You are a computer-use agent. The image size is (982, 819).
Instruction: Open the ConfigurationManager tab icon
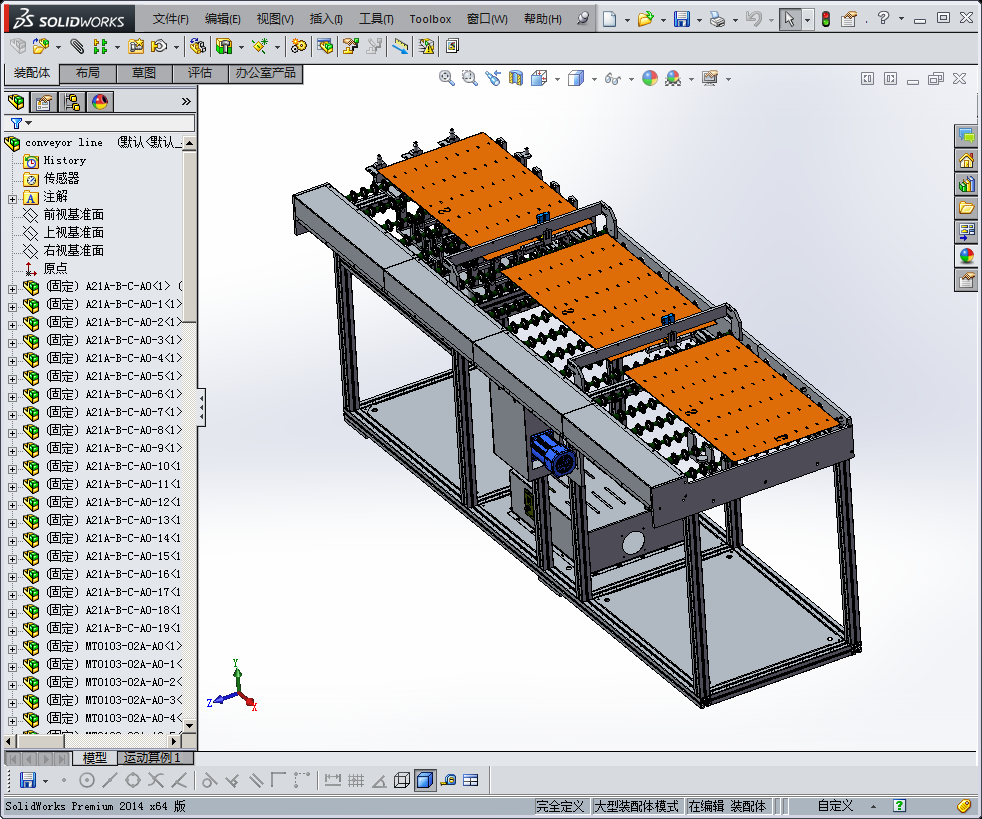point(72,101)
